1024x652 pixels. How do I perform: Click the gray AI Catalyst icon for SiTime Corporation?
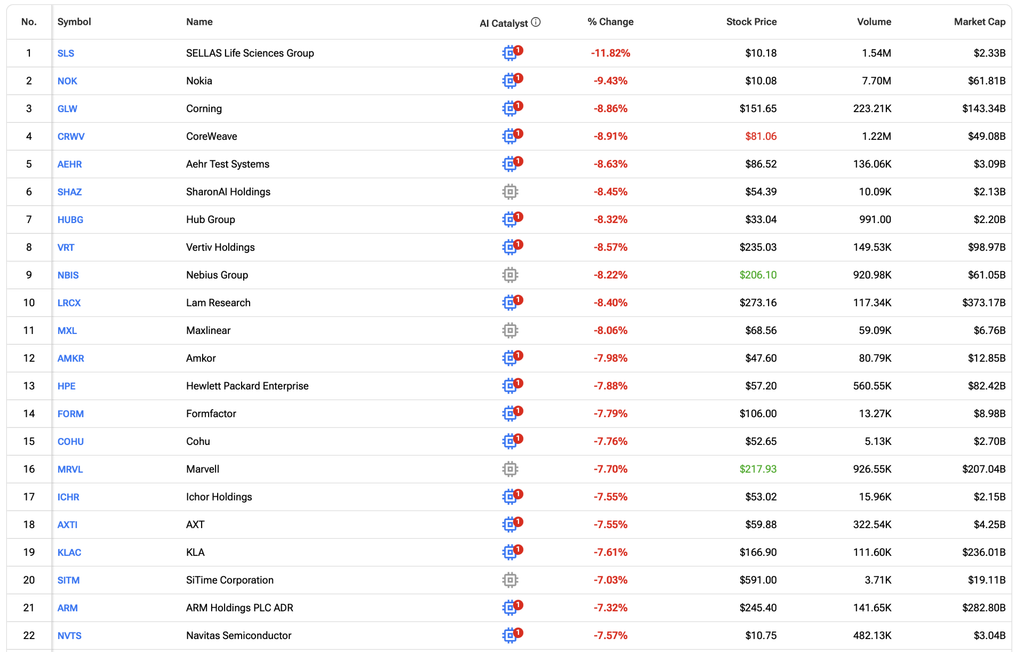click(x=510, y=580)
